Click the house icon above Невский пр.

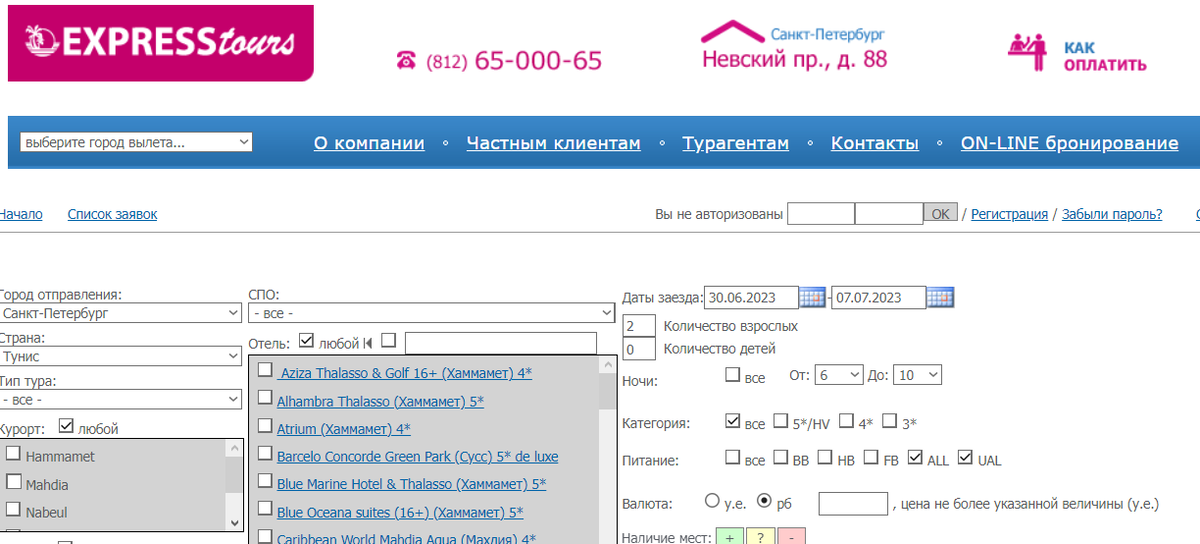[732, 33]
